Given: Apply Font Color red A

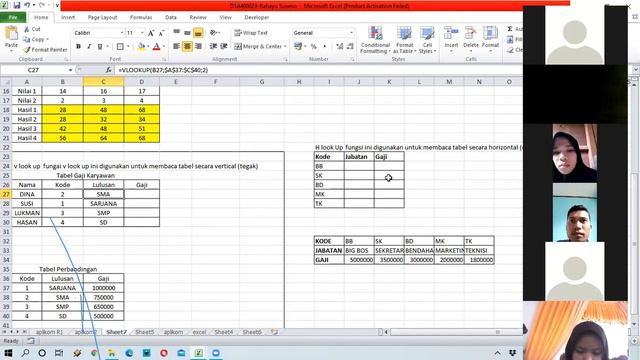Looking at the screenshot, I should coord(156,47).
